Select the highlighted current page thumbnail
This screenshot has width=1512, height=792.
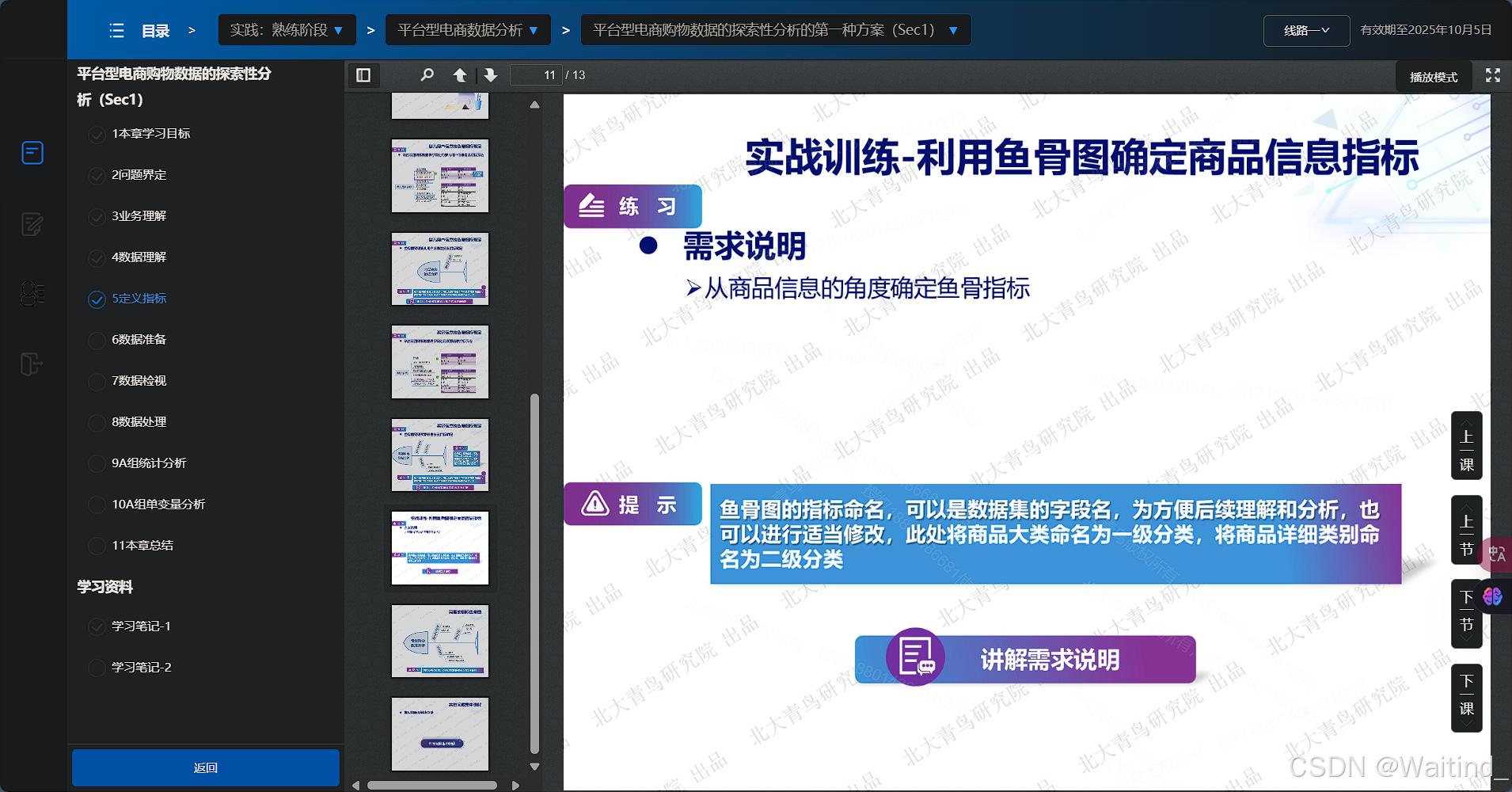(x=440, y=548)
